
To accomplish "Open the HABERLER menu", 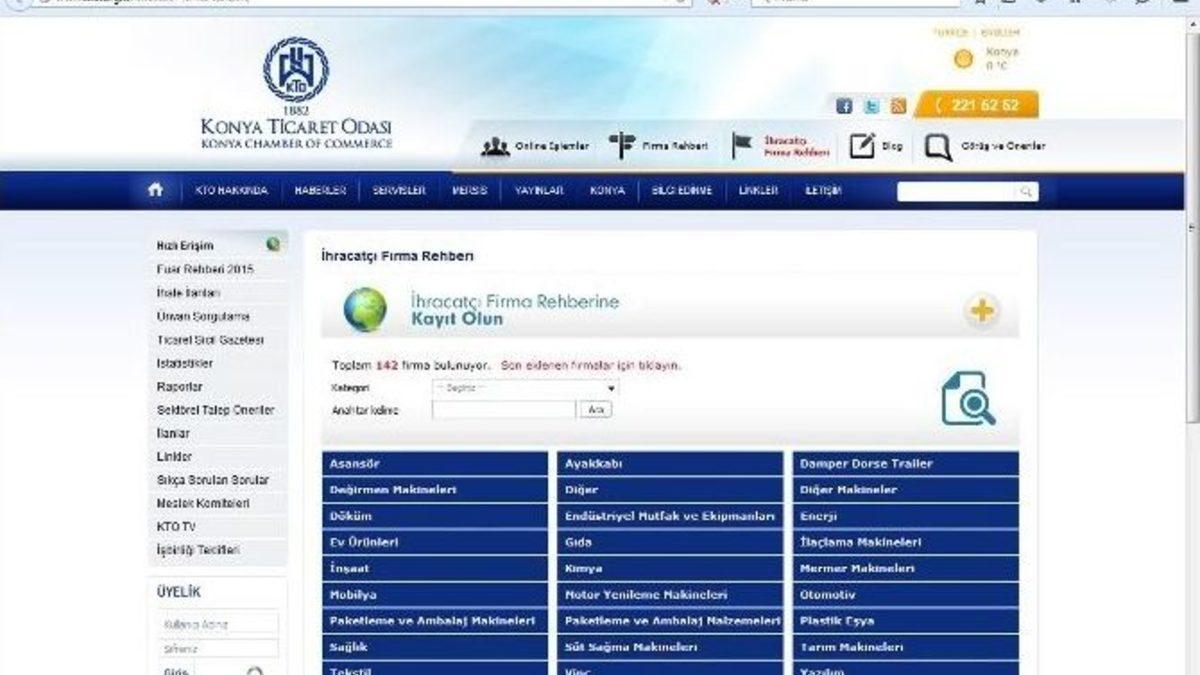I will coord(320,190).
